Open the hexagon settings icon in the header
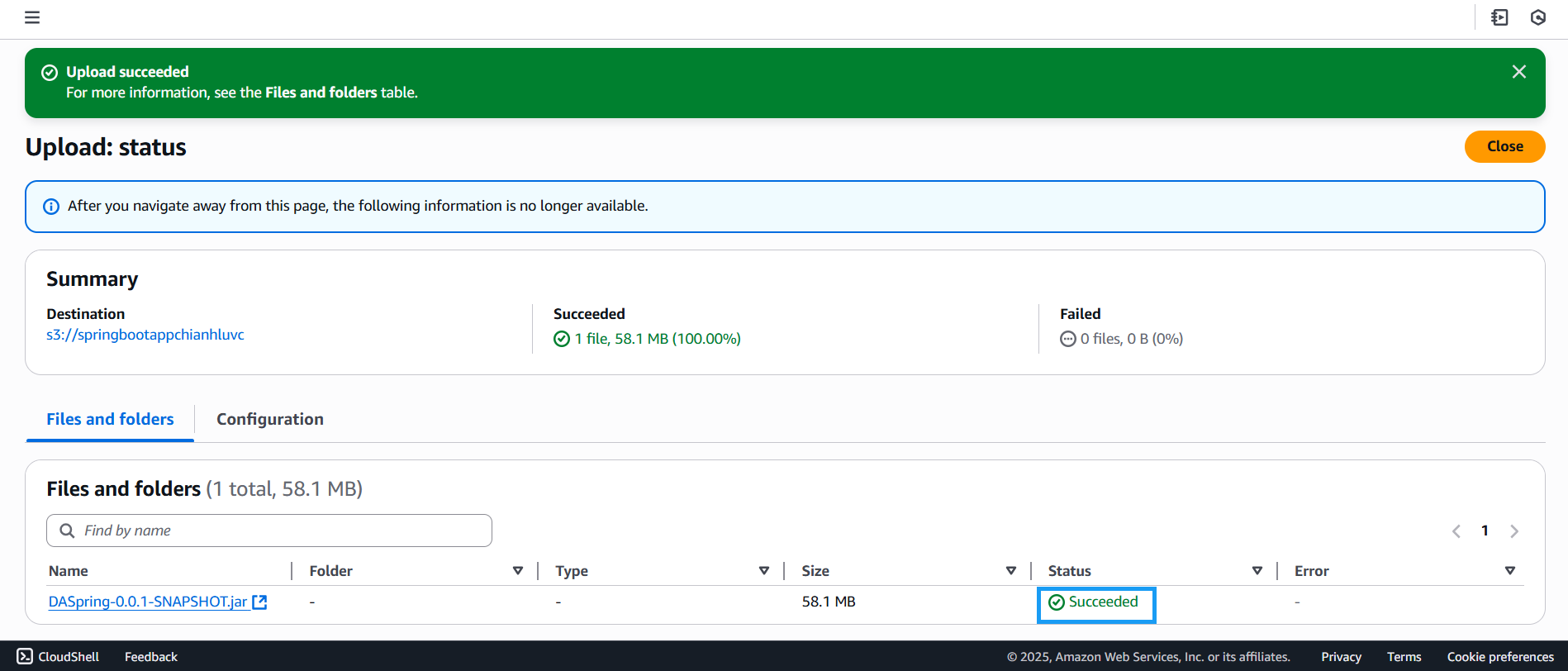Screen dimensions: 1568x671 coord(1538,17)
